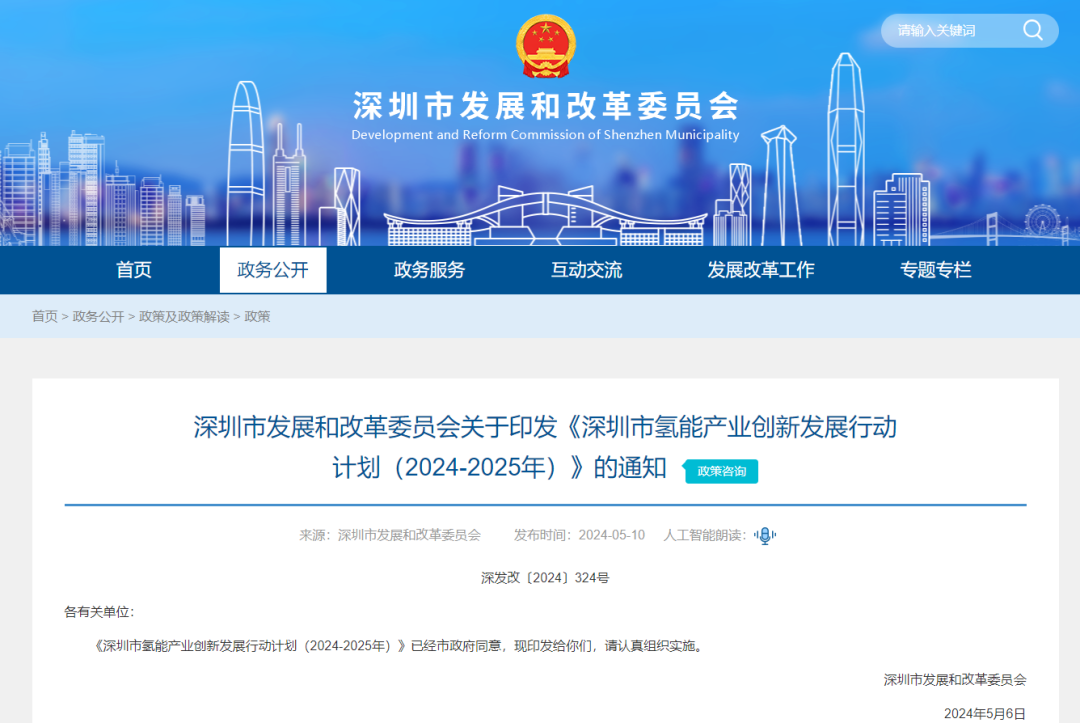Click the publish date 2024-05-10
Image resolution: width=1080 pixels, height=723 pixels.
point(612,535)
